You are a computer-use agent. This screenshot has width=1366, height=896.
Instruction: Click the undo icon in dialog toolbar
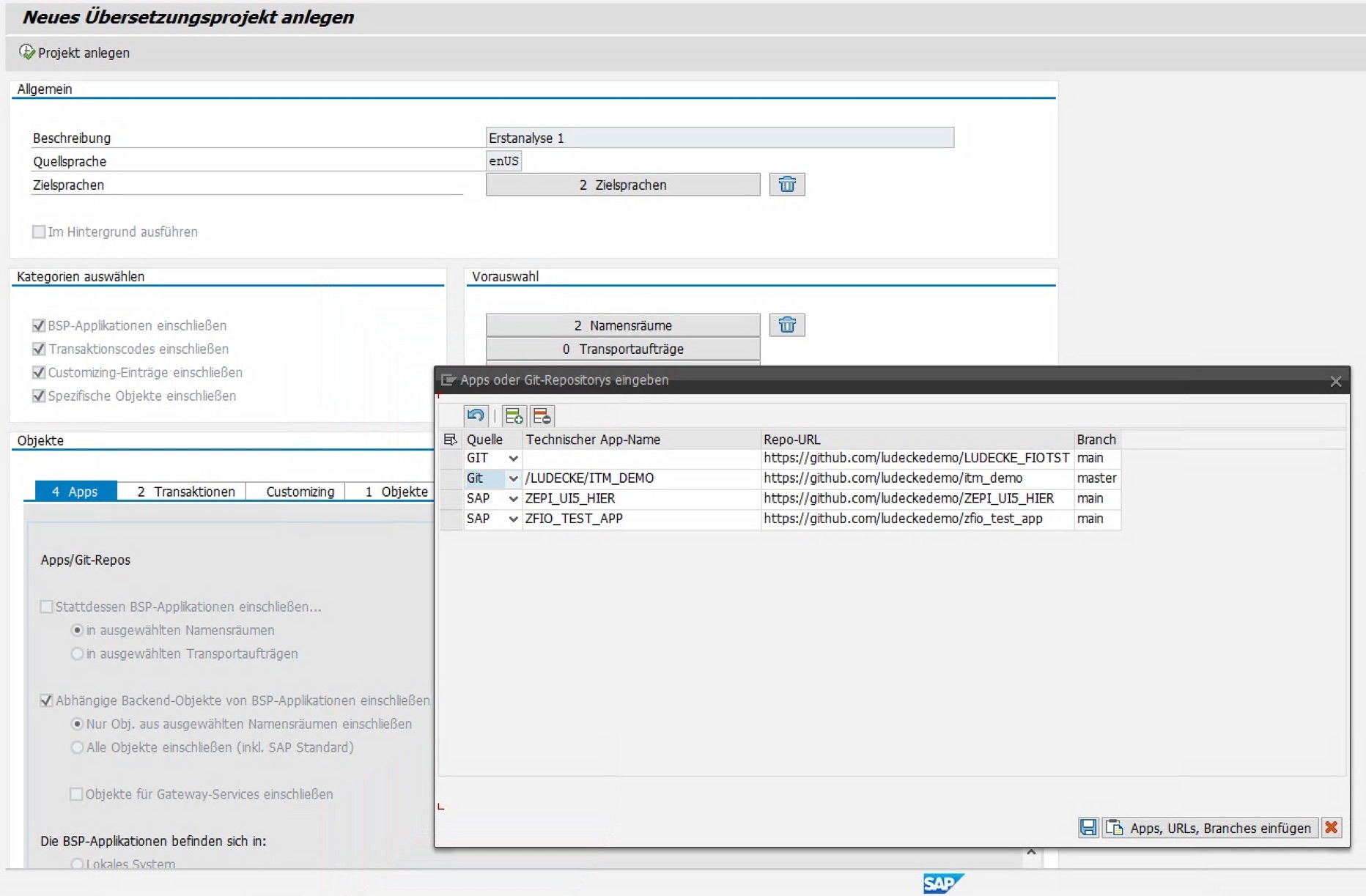tap(476, 416)
